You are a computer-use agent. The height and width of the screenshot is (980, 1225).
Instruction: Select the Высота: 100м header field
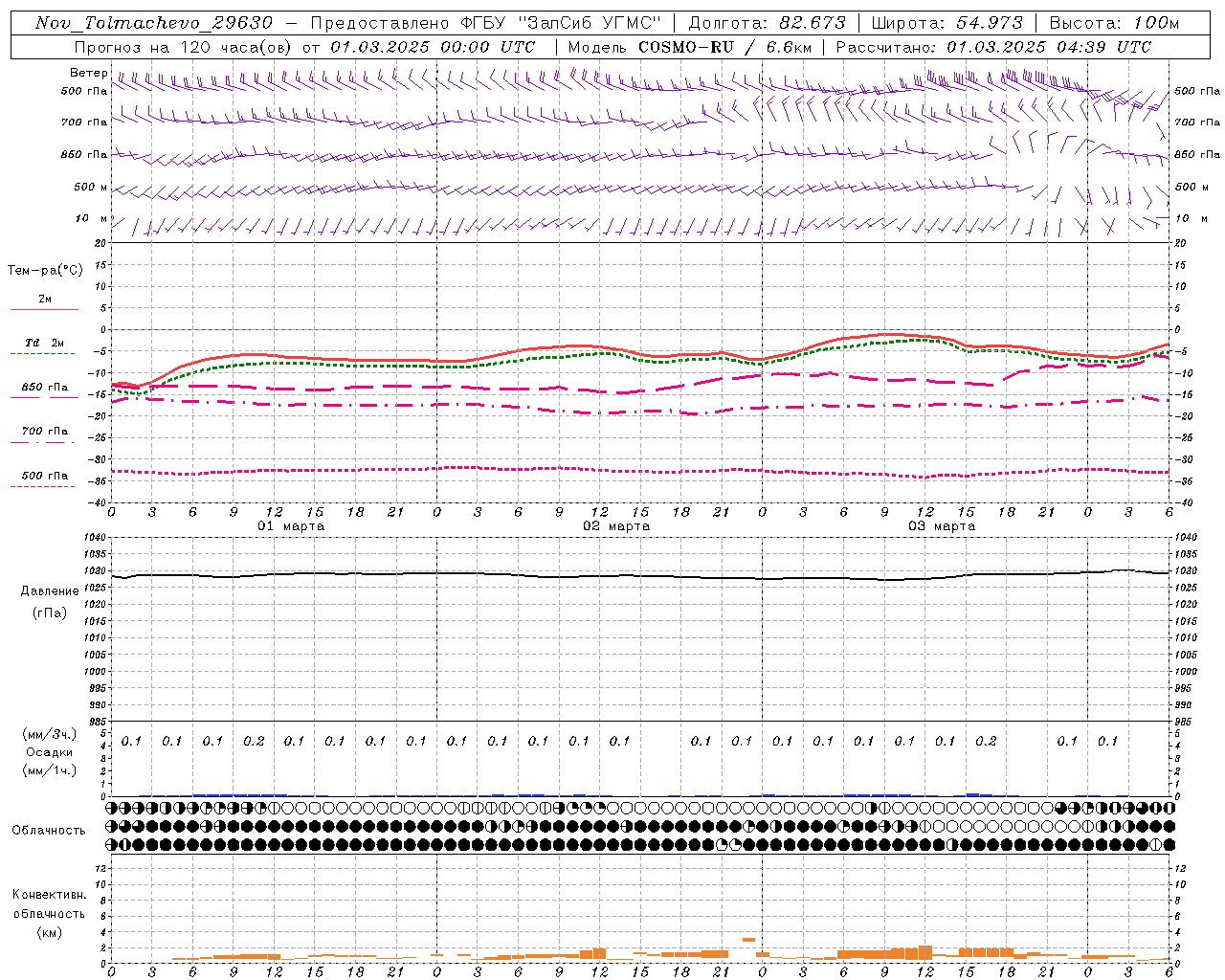click(x=1114, y=23)
